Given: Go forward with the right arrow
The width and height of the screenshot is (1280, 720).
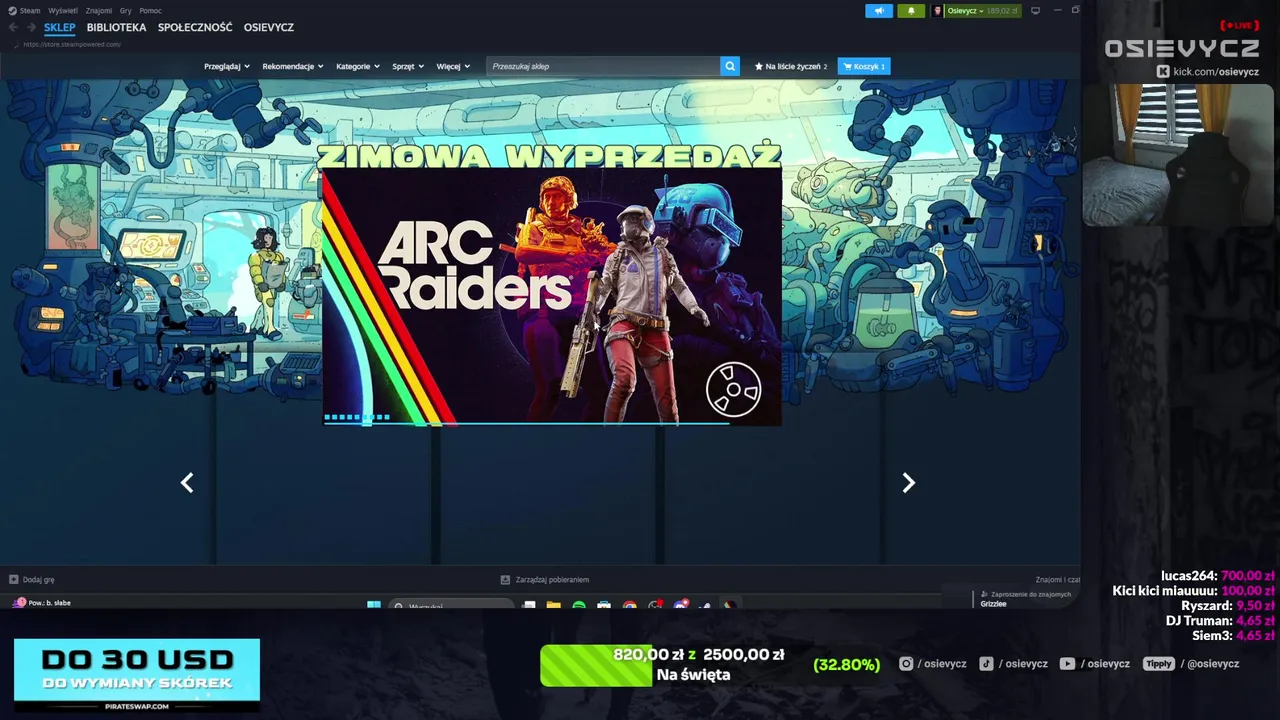Looking at the screenshot, I should (32, 27).
